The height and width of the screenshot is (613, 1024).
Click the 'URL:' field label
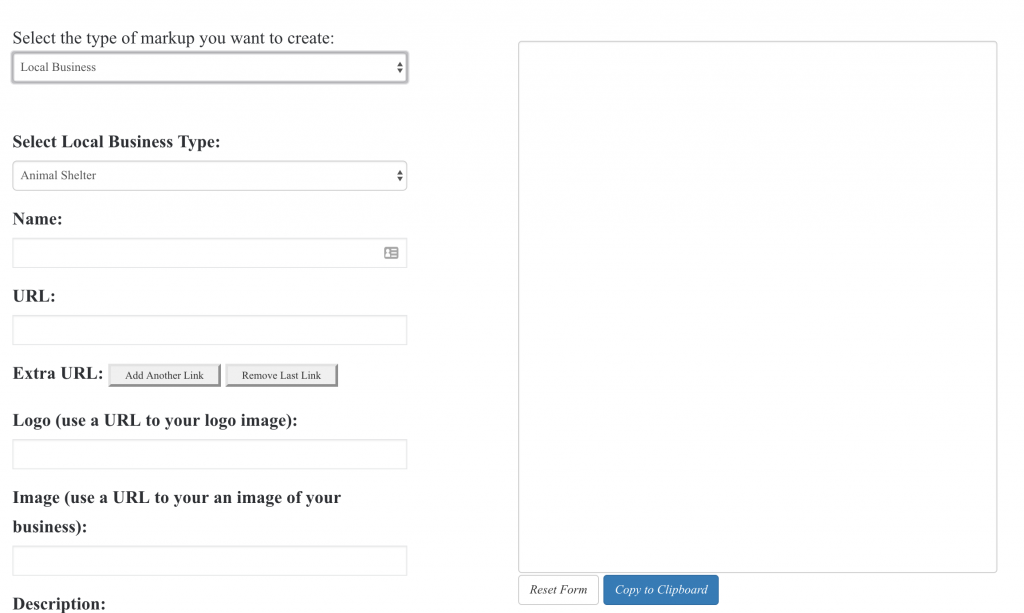pos(34,296)
